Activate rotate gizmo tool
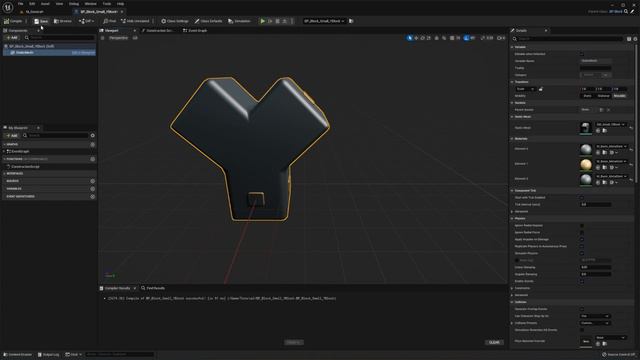This screenshot has width=640, height=360. (422, 38)
